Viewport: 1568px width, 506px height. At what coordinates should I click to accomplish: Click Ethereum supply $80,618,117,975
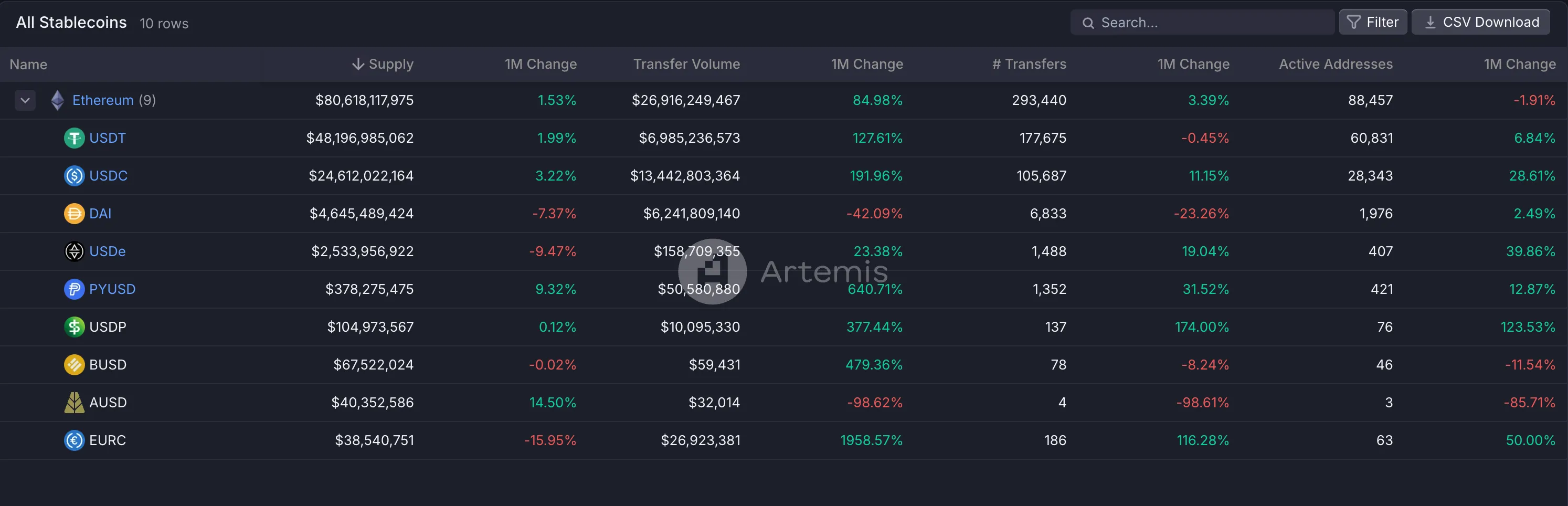(x=364, y=100)
